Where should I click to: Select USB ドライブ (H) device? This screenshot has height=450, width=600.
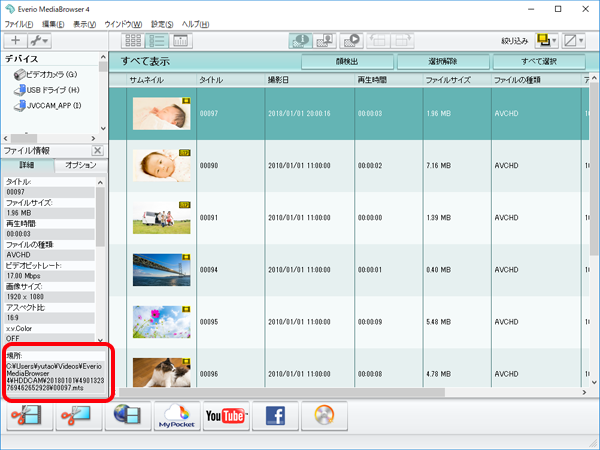tap(47, 90)
